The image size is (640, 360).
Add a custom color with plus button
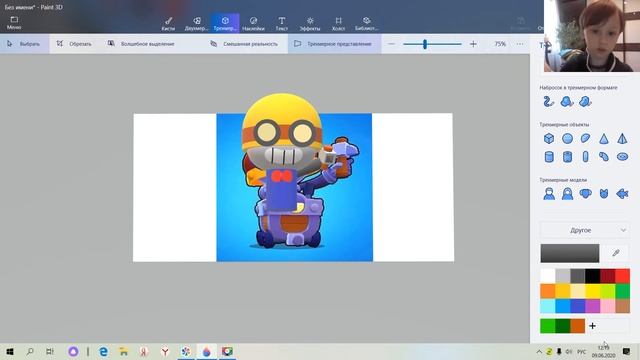[592, 326]
